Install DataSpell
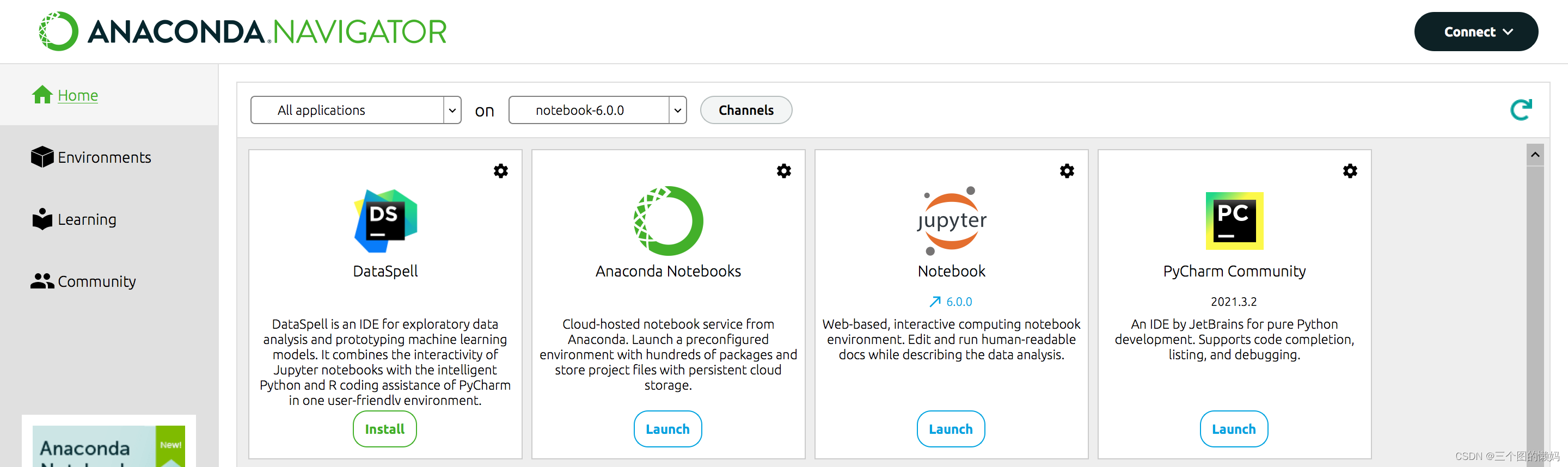Screen dimensions: 1568x467 385,429
